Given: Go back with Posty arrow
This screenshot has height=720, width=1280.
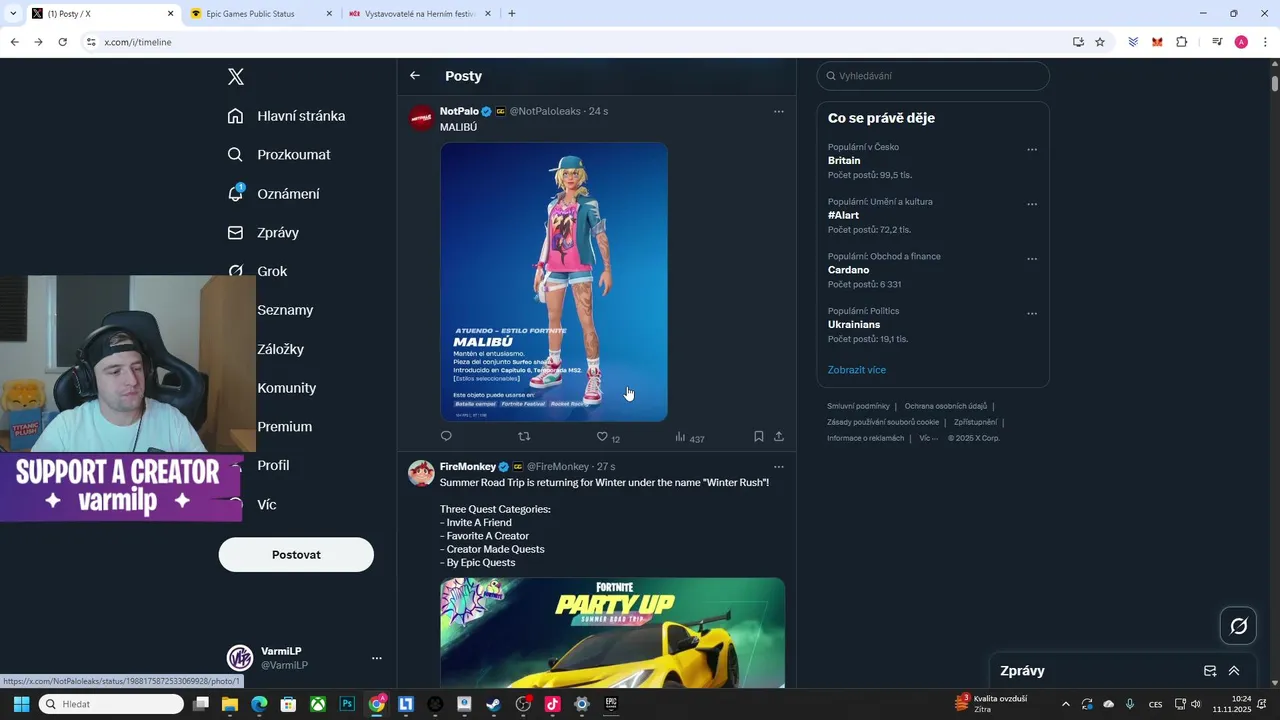Looking at the screenshot, I should tap(415, 76).
